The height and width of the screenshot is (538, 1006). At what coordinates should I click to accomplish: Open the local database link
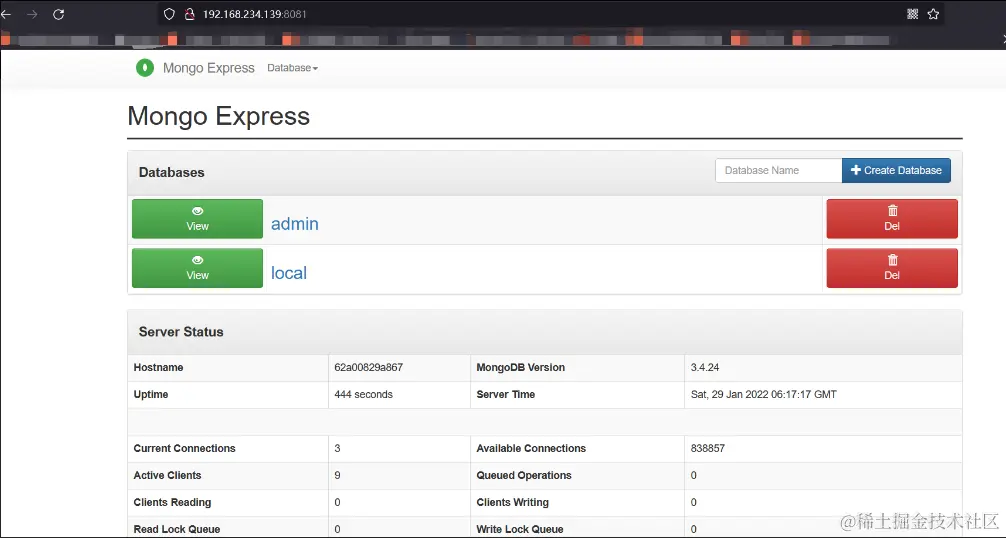pos(289,273)
